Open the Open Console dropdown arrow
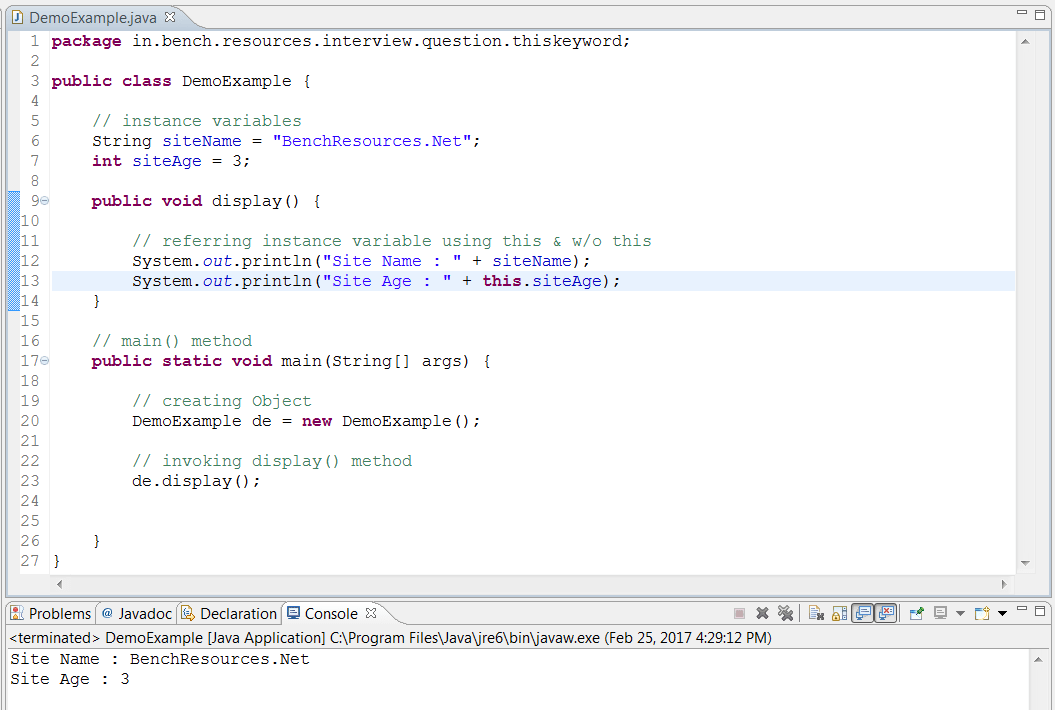 click(x=1002, y=613)
